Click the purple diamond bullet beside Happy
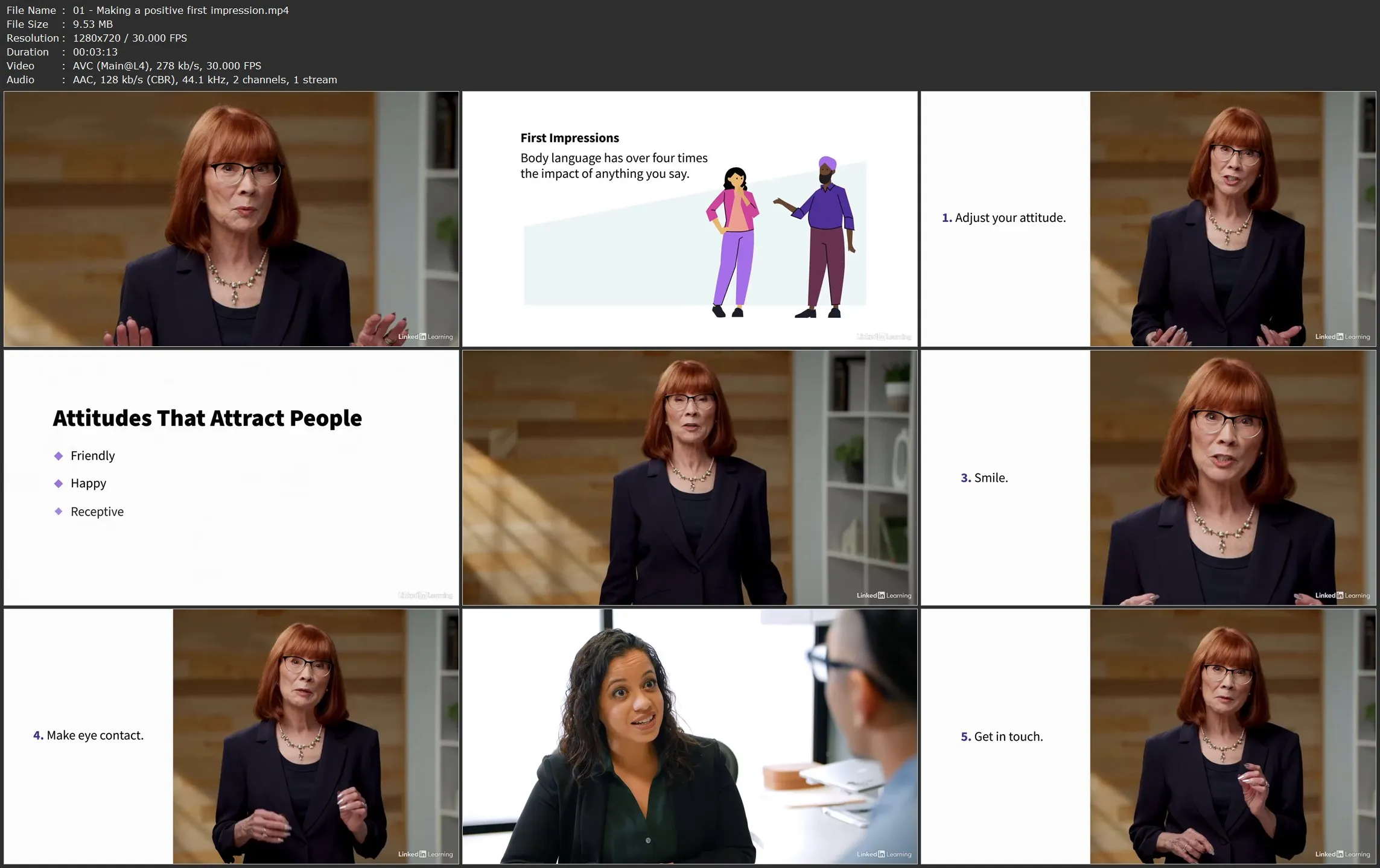This screenshot has width=1380, height=868. 59,484
